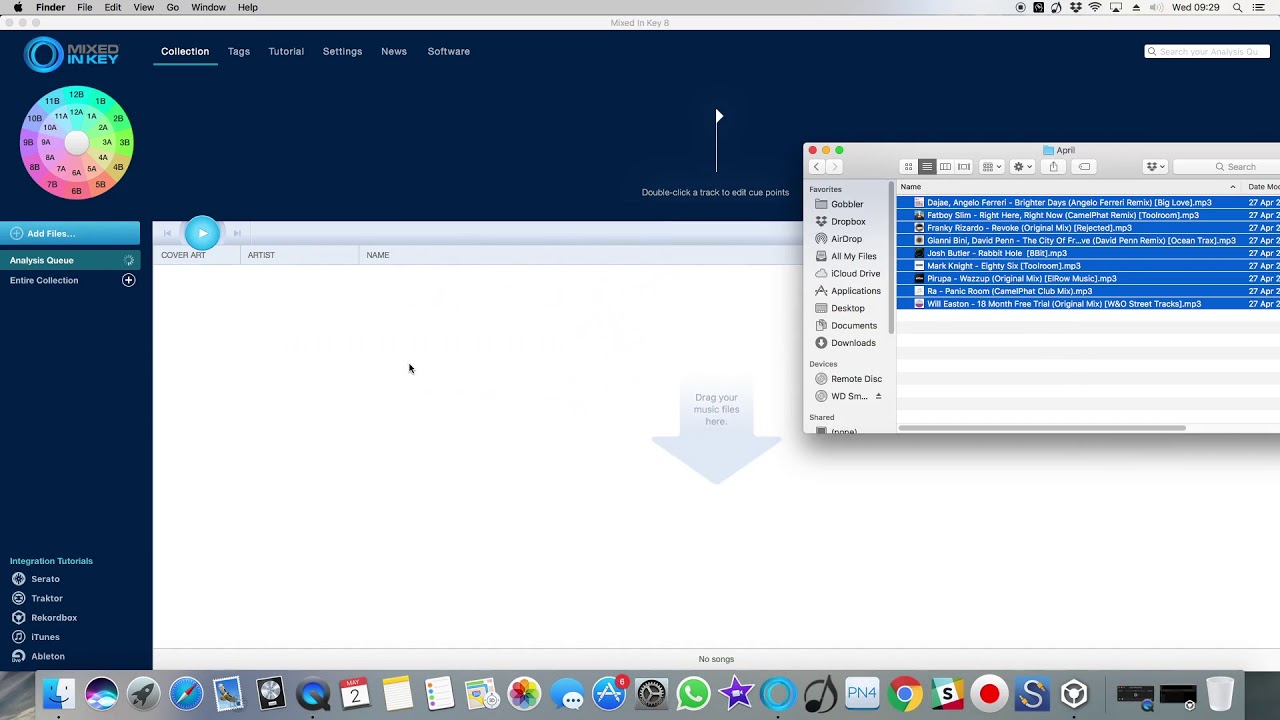Image resolution: width=1280 pixels, height=720 pixels.
Task: Switch Finder to icon view
Action: [x=908, y=167]
